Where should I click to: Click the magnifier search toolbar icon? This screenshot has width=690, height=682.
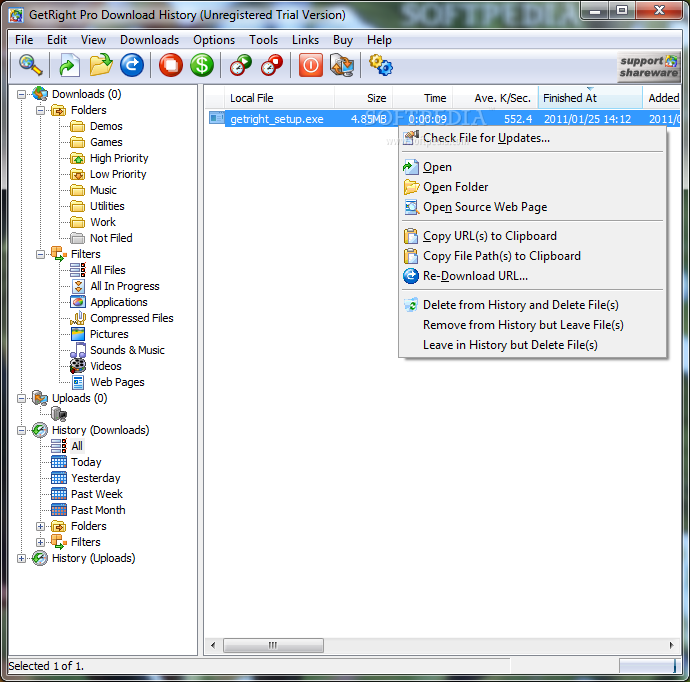click(30, 65)
